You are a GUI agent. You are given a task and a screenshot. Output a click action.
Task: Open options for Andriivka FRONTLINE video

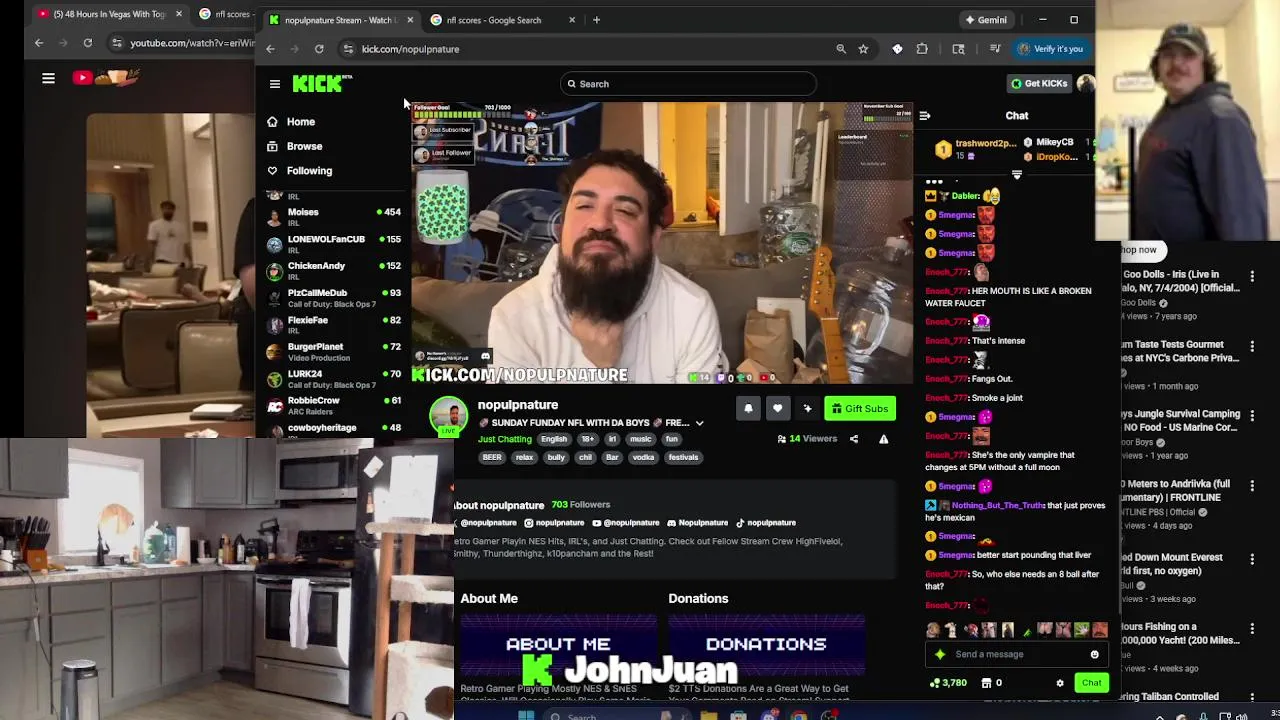point(1252,486)
